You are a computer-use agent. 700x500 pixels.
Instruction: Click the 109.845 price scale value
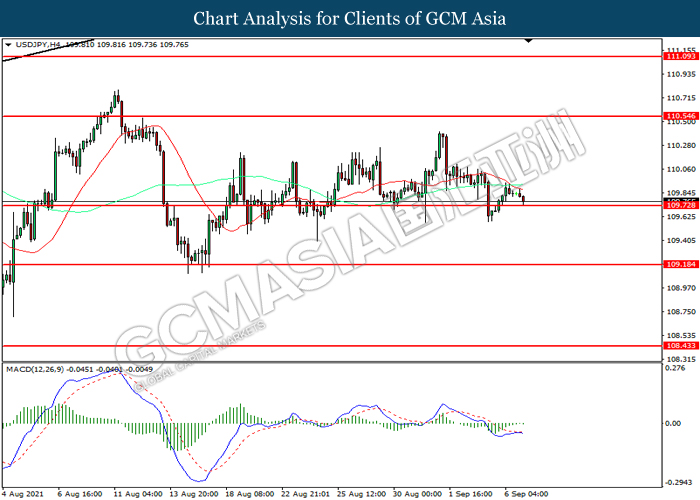click(x=681, y=193)
